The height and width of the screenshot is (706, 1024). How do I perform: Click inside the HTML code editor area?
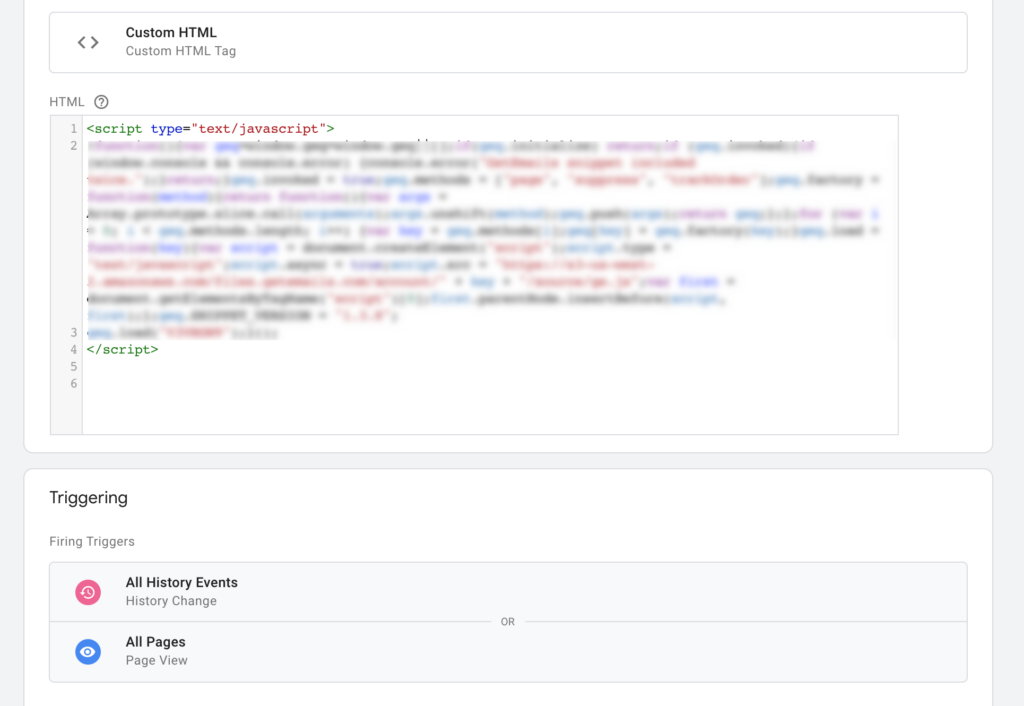(490, 275)
